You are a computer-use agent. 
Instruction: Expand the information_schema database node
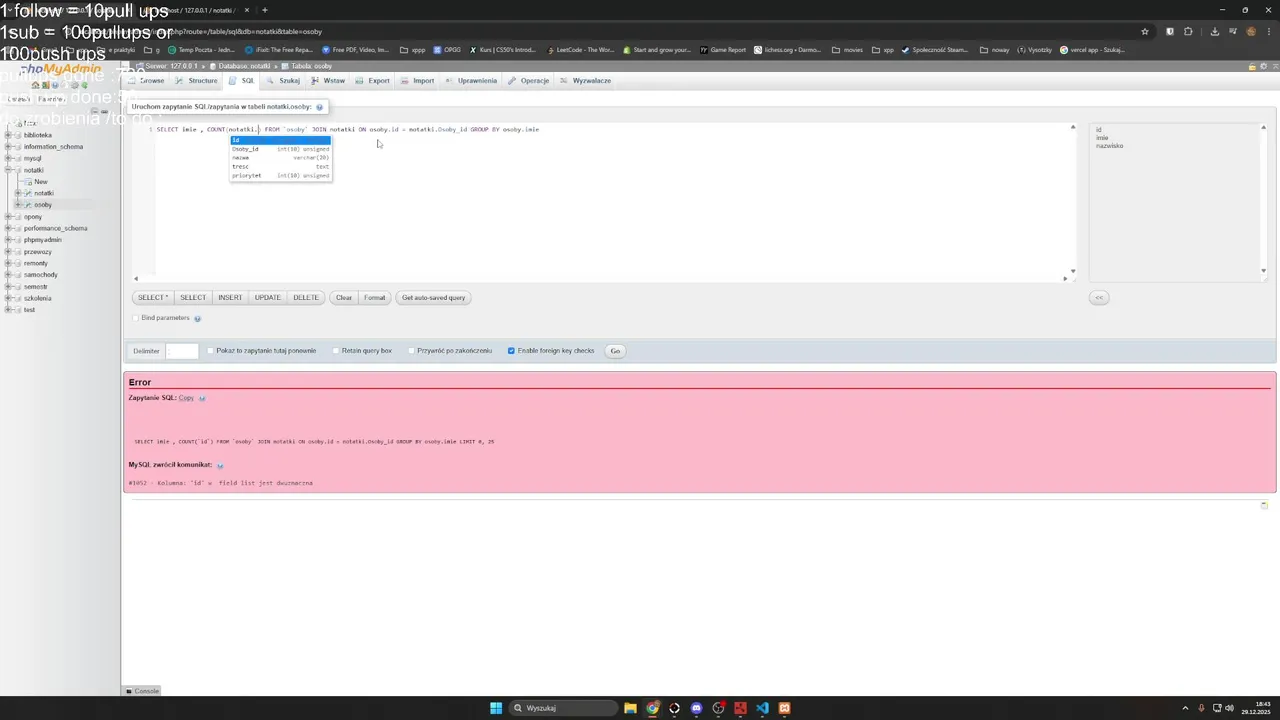coord(8,147)
